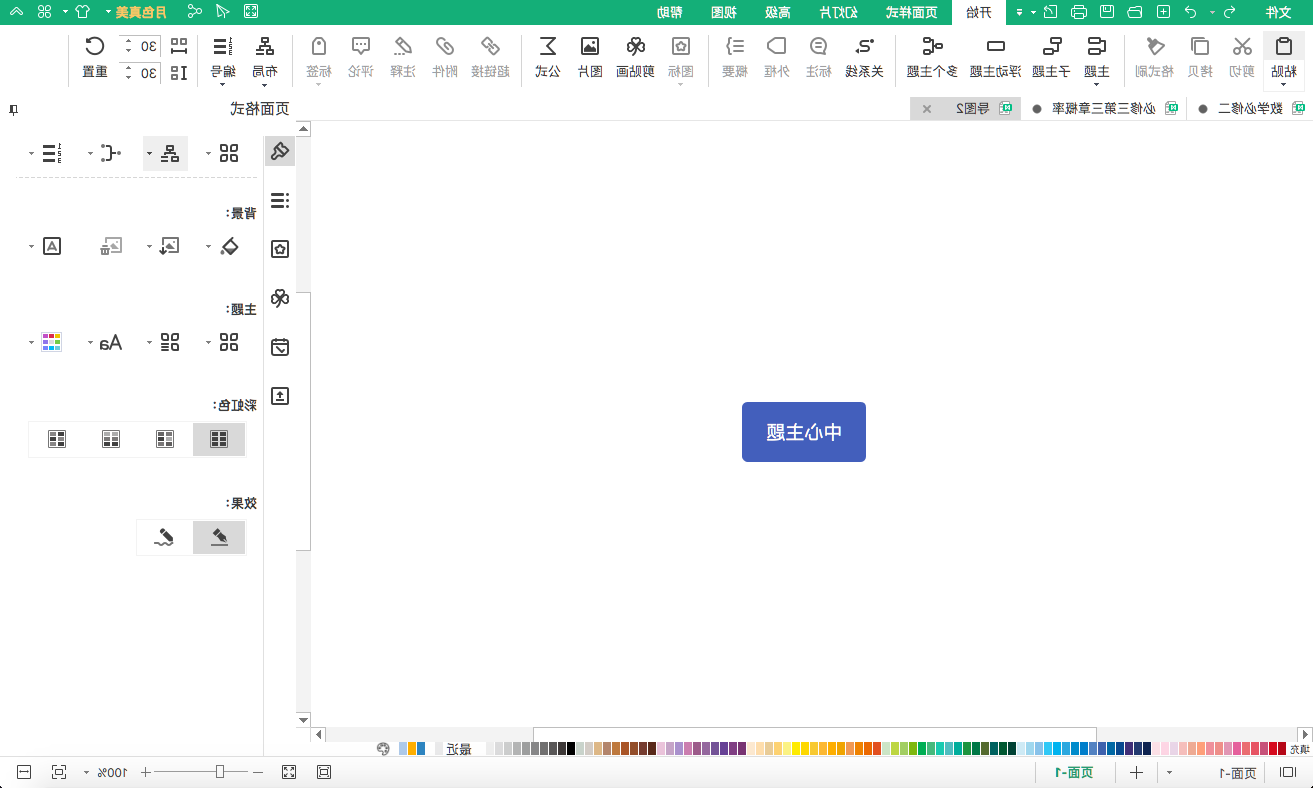Select the second rainbow (彩虹色) option

coord(165,439)
